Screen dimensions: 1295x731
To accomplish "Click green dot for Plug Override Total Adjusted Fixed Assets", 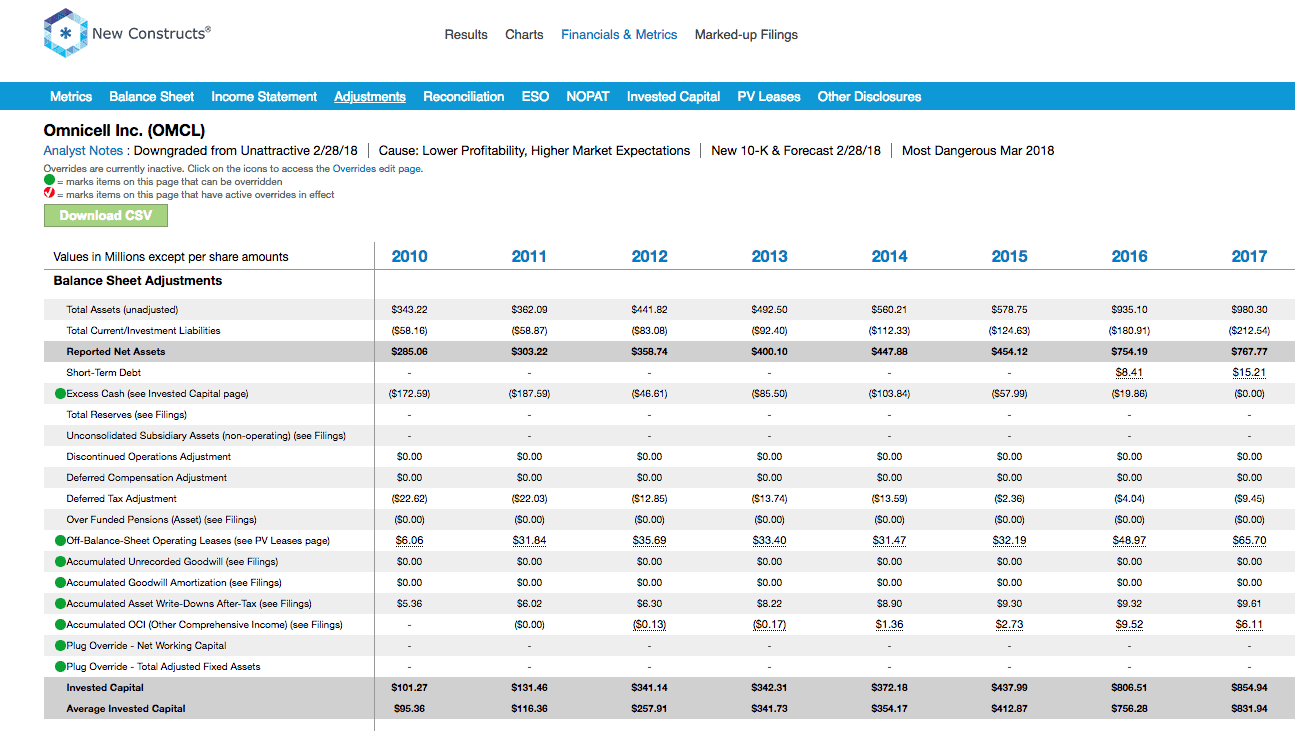I will (x=60, y=667).
